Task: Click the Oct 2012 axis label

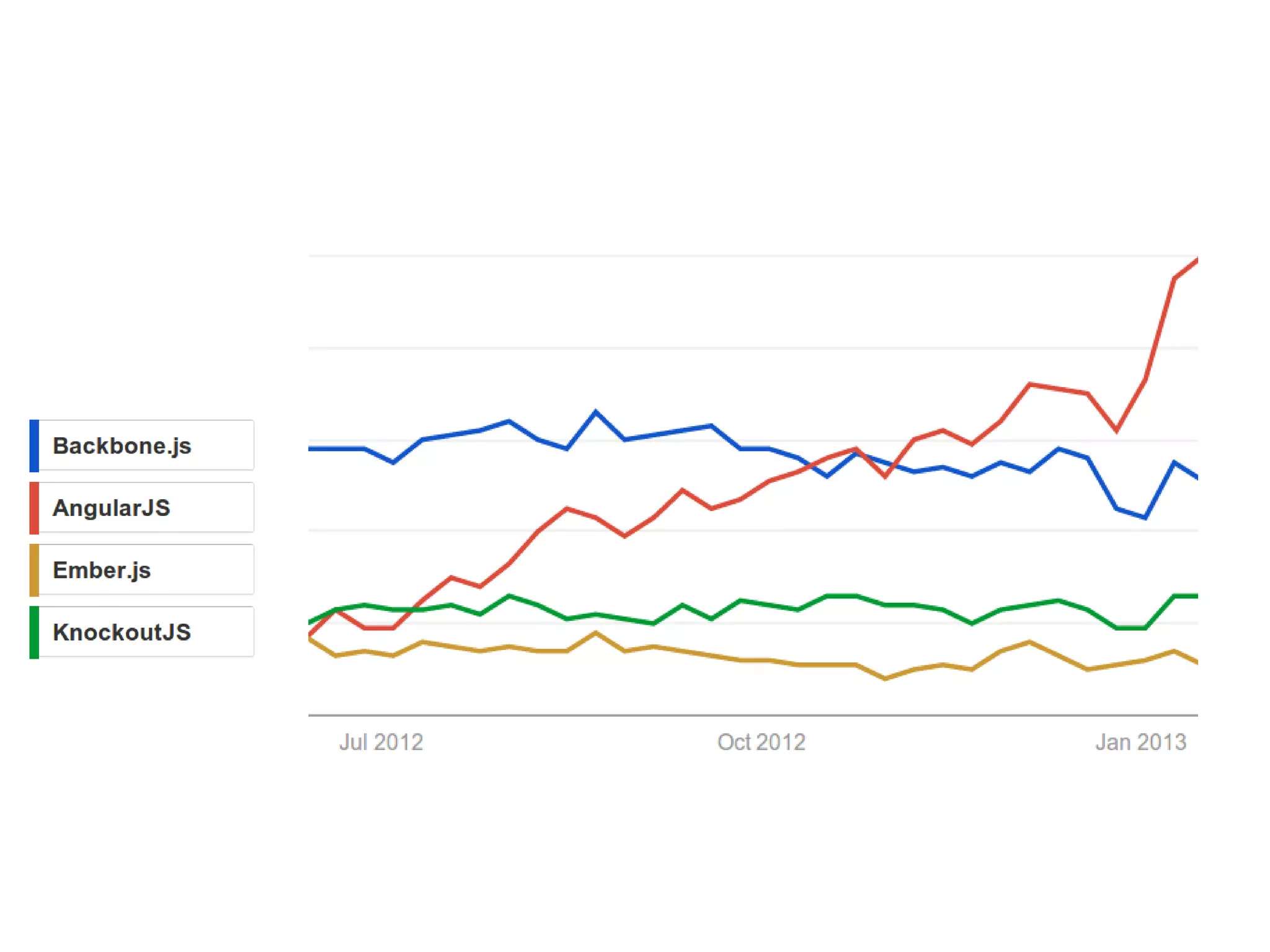Action: click(761, 742)
